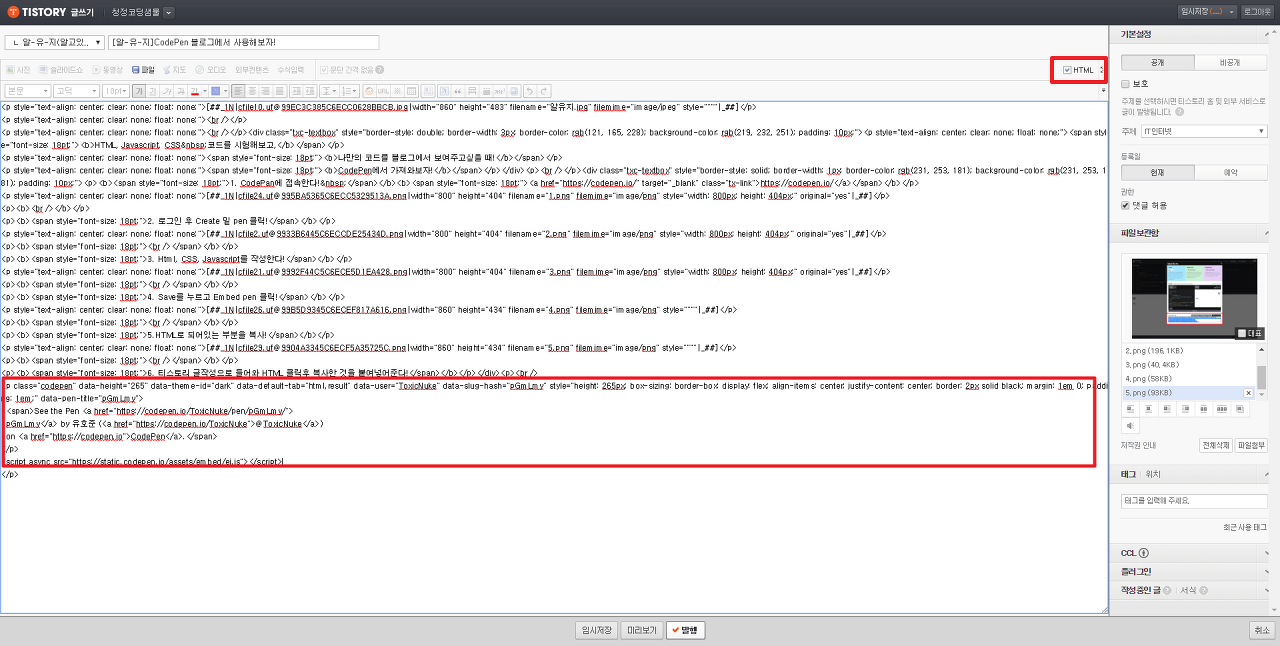Screen dimensions: 1280x646
Task: Insert a special character
Action: coord(397,91)
